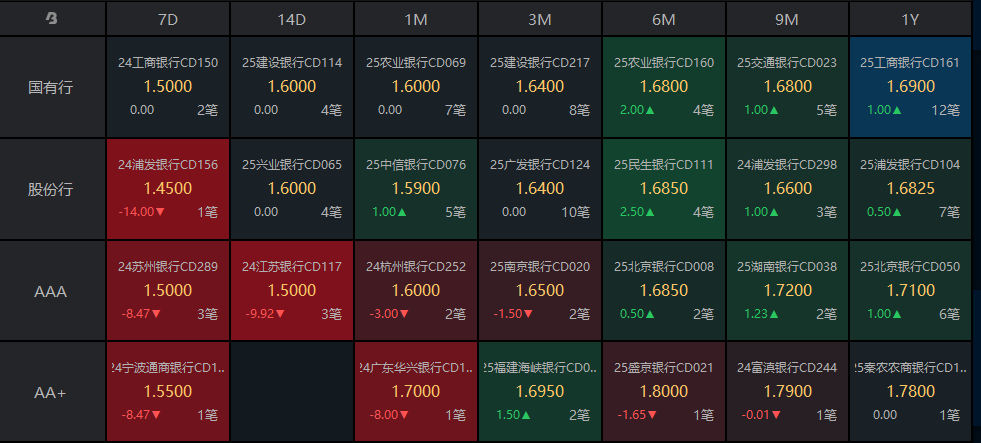Select the 6M tenor column header

(x=663, y=19)
